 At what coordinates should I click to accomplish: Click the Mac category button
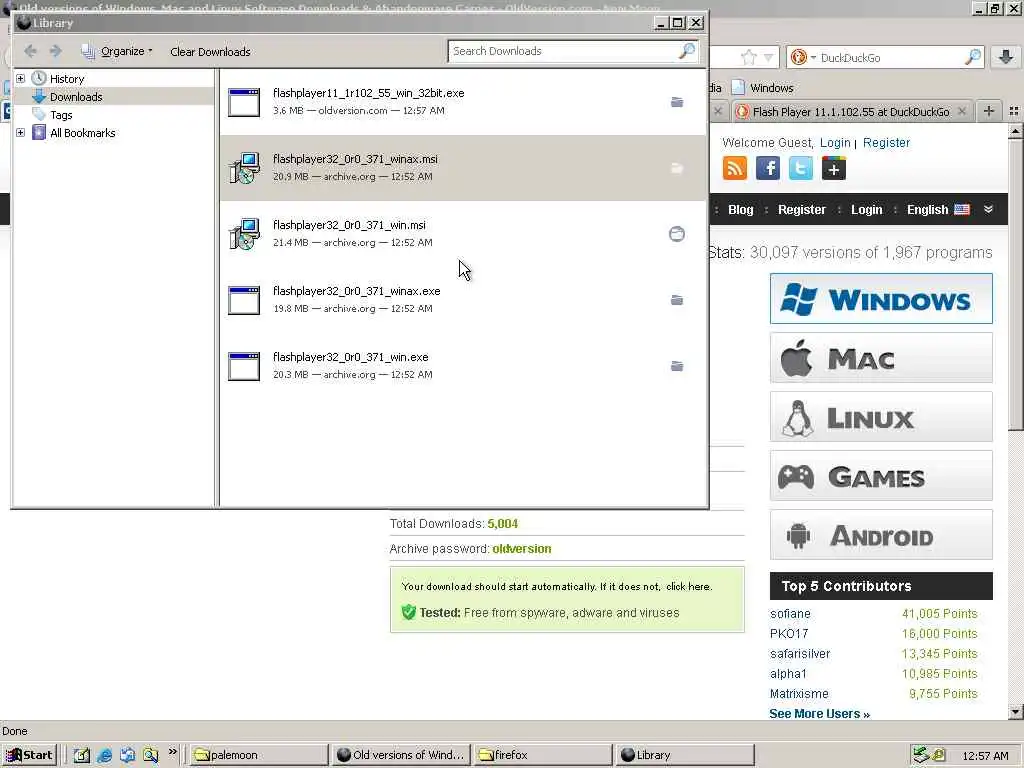(x=881, y=358)
